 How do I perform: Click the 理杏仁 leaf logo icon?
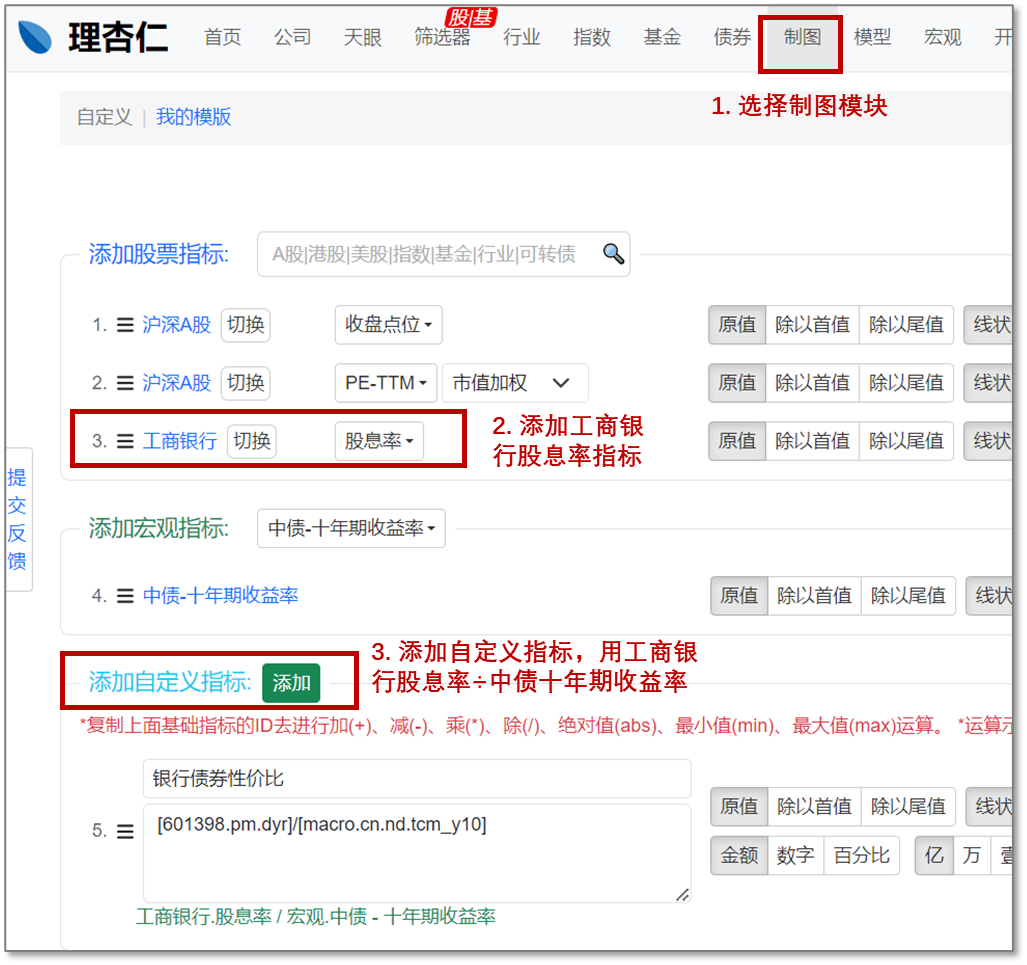[x=35, y=37]
